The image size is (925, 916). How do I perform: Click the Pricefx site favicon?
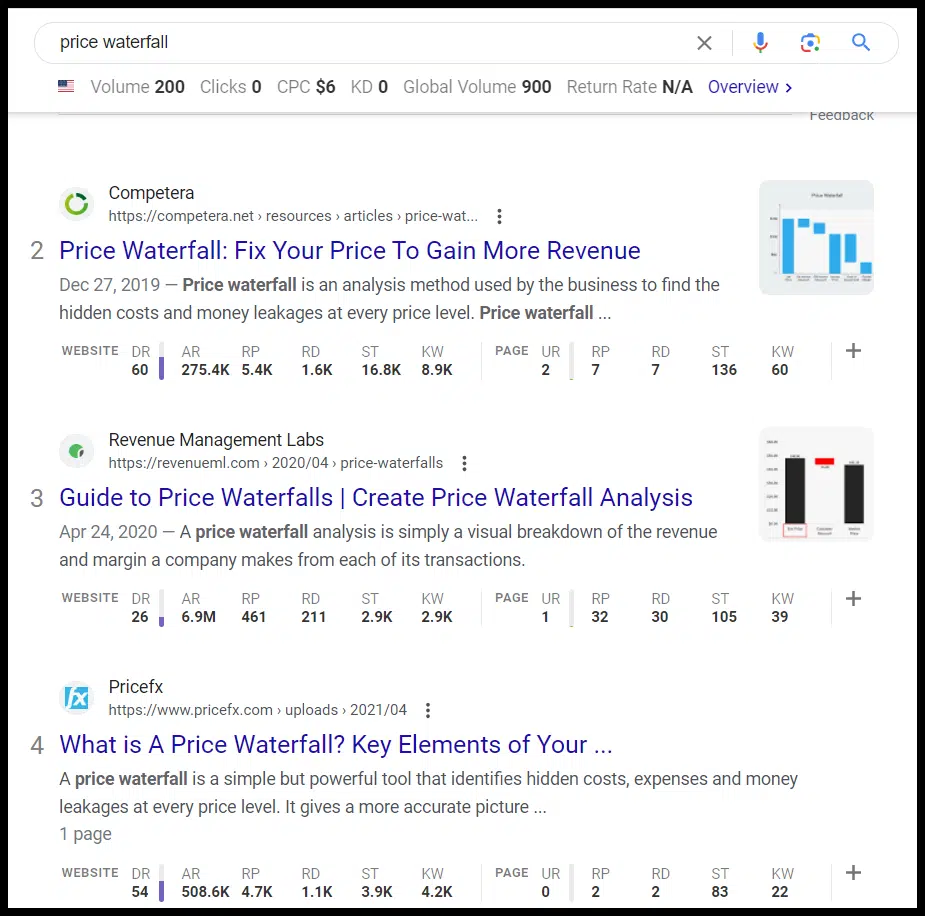coord(77,698)
